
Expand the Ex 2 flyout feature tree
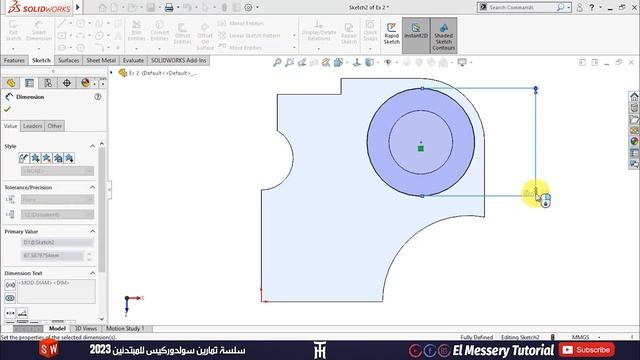click(x=111, y=73)
